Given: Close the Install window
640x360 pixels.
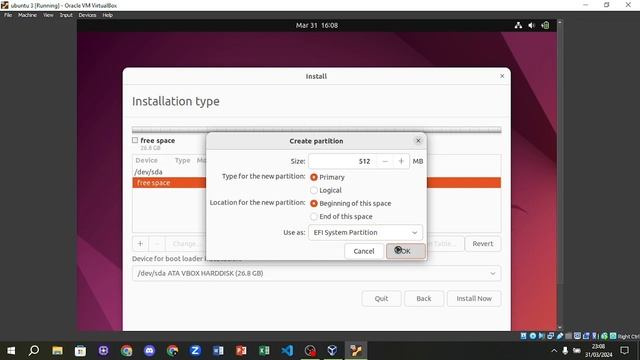Looking at the screenshot, I should pyautogui.click(x=502, y=76).
